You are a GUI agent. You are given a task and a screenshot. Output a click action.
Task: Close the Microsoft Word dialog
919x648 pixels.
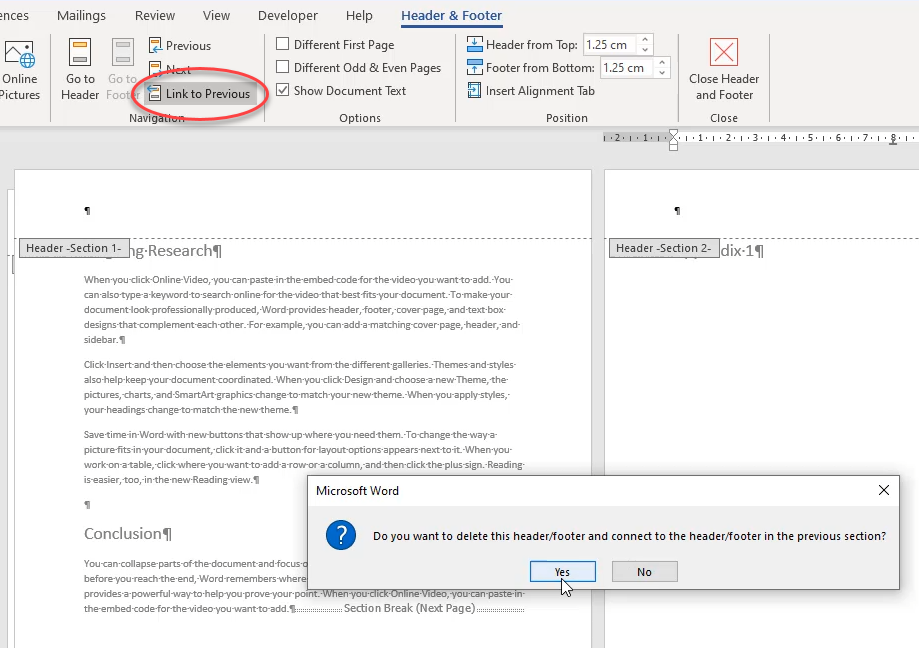[x=884, y=490]
